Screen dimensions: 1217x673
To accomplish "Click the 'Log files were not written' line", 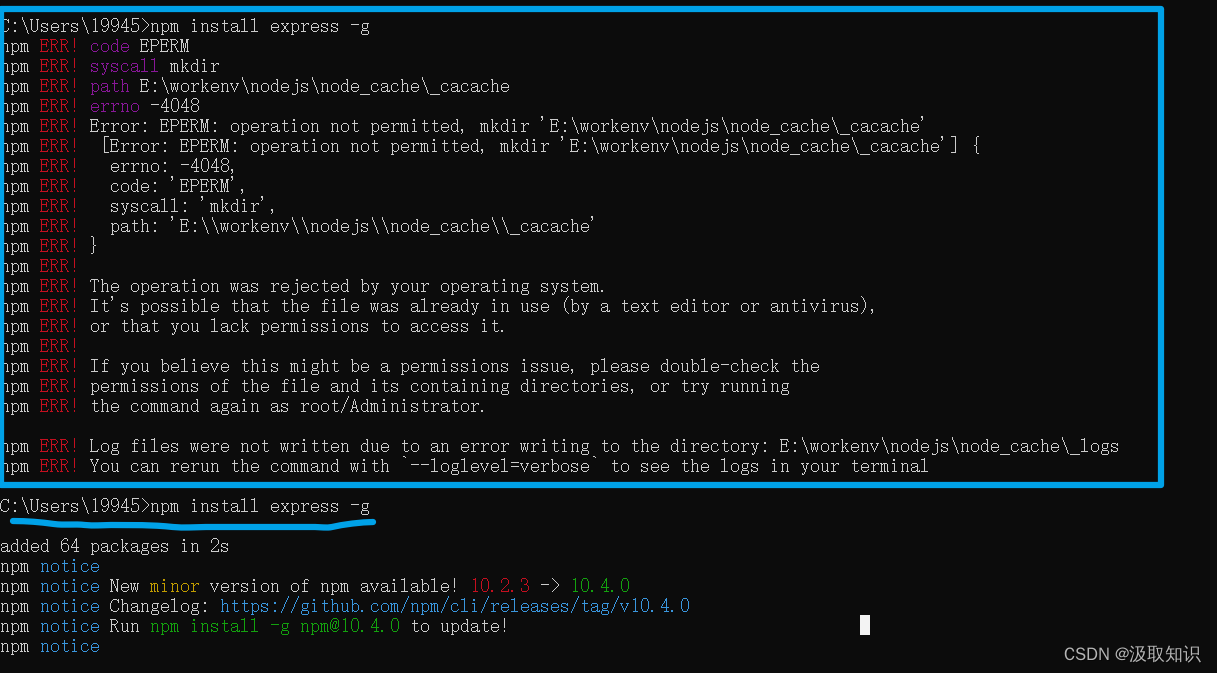I will click(604, 446).
